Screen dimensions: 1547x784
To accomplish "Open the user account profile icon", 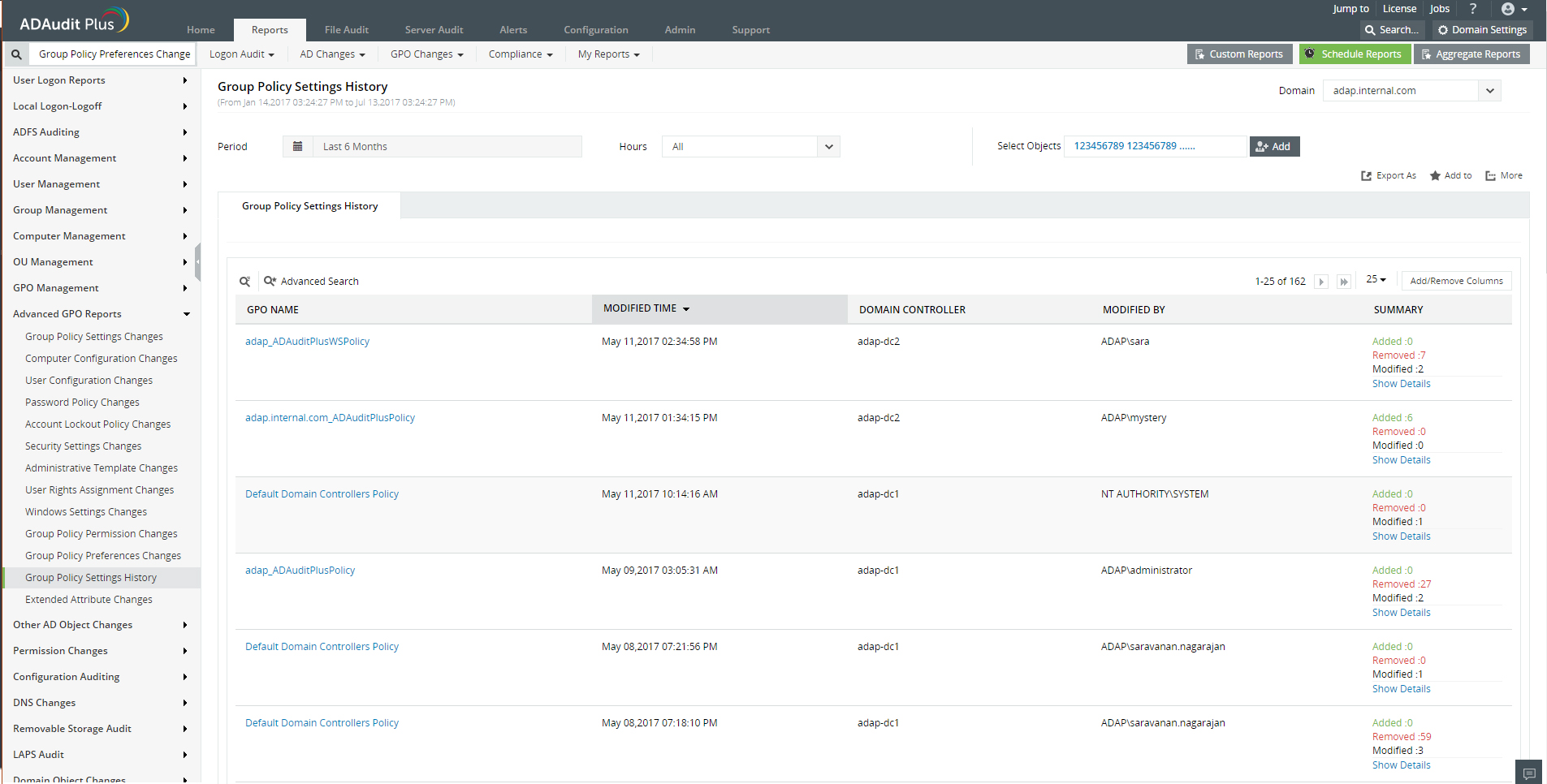I will coord(1508,9).
